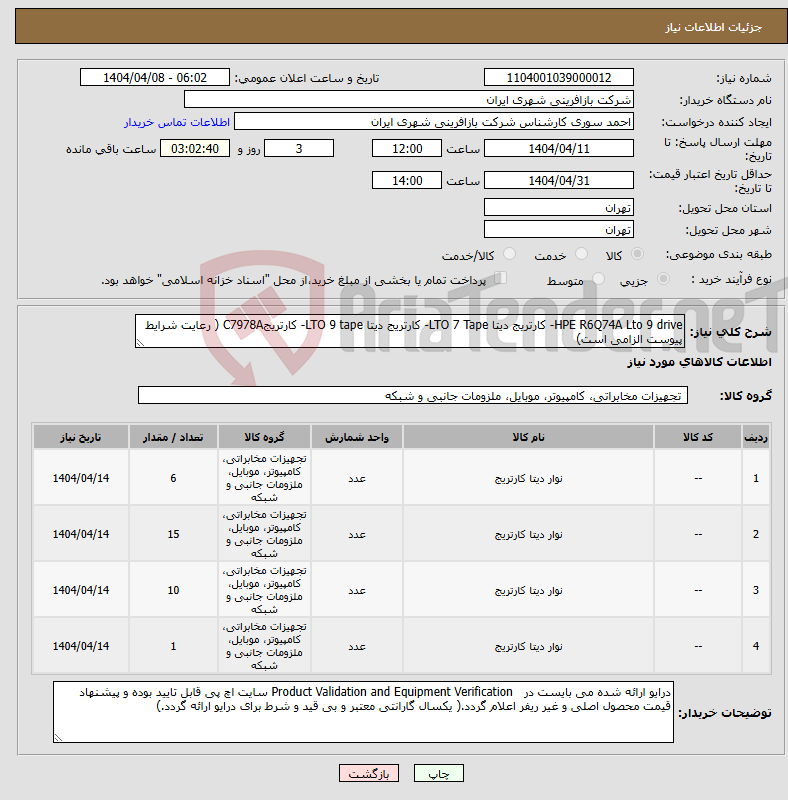Click the announcement date field 1404/04/08 - 06:02
Screen dimensions: 788x800
click(x=155, y=78)
